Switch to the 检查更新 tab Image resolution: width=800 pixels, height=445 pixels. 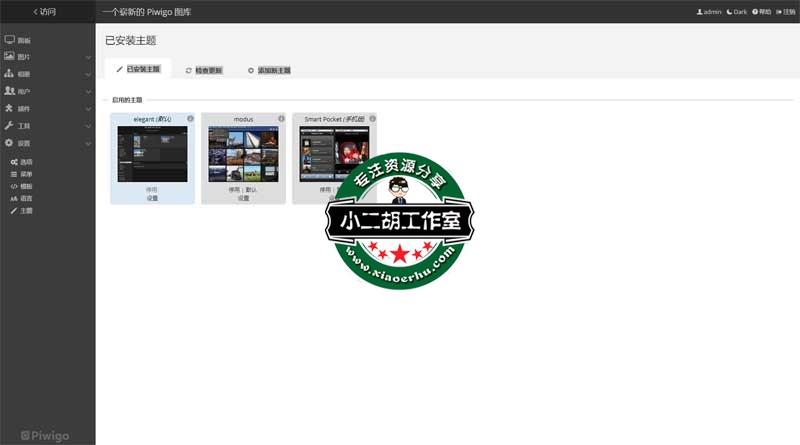(204, 70)
